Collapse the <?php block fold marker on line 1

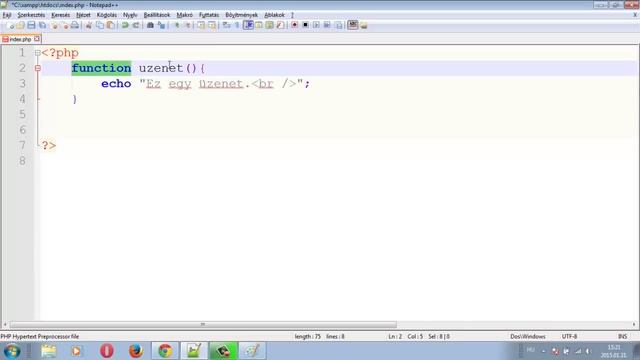(x=38, y=53)
